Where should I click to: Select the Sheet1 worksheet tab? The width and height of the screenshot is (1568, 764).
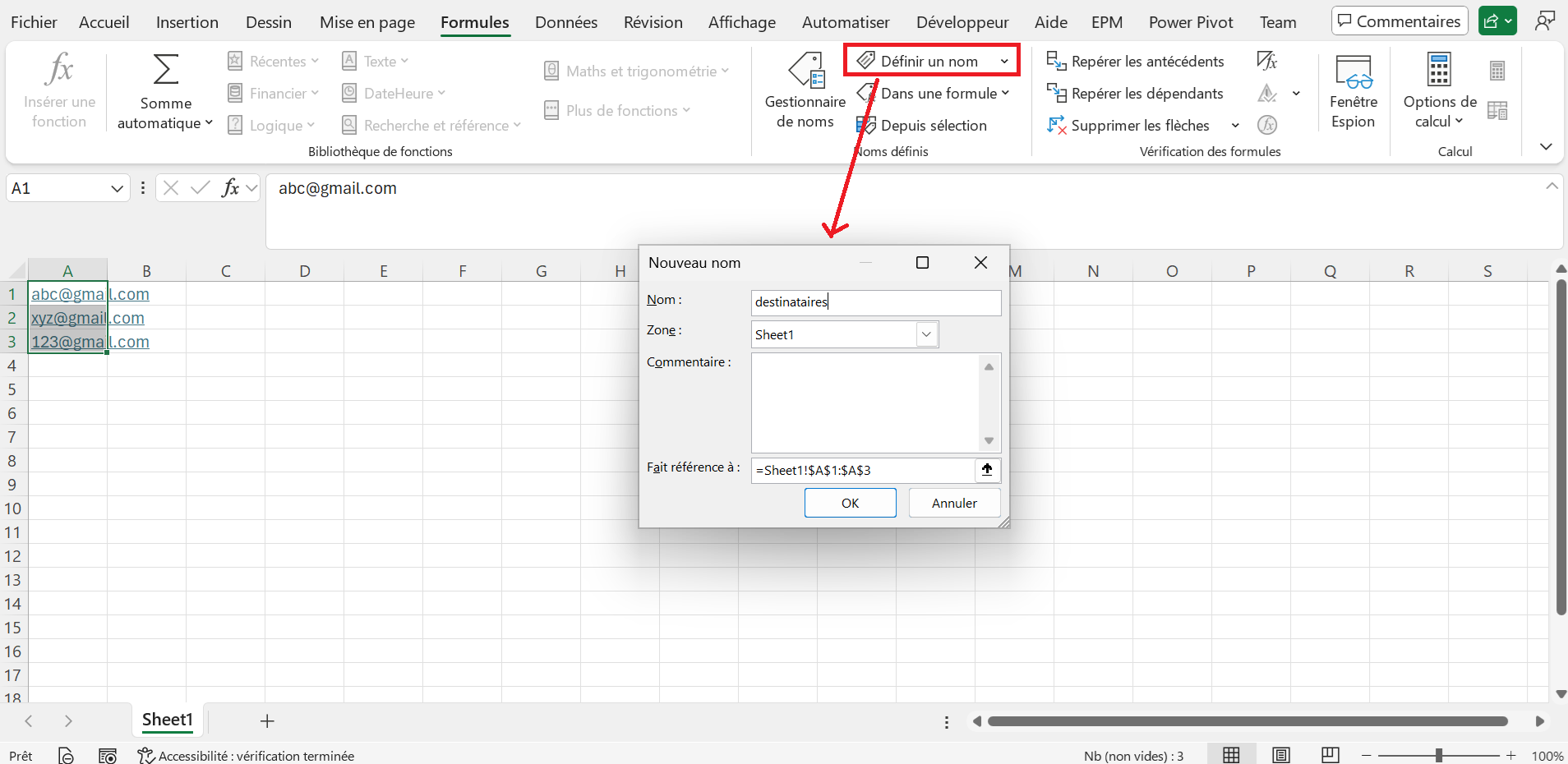pyautogui.click(x=168, y=720)
